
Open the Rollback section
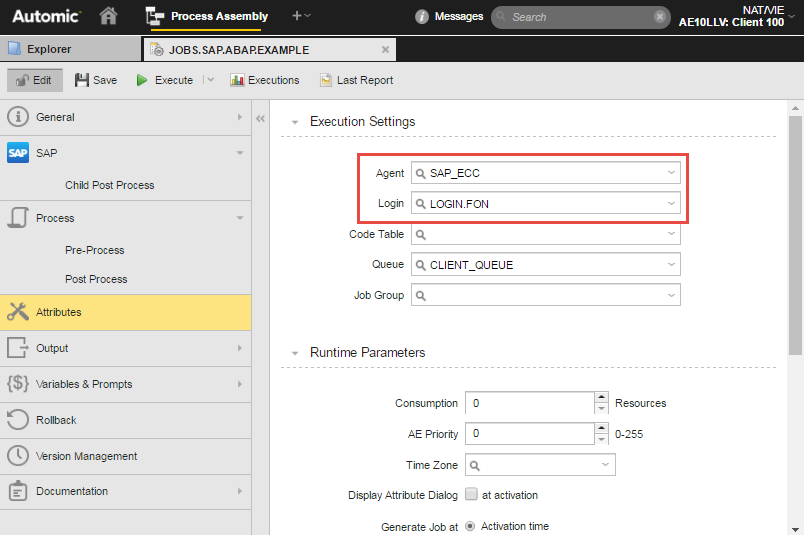[126, 420]
